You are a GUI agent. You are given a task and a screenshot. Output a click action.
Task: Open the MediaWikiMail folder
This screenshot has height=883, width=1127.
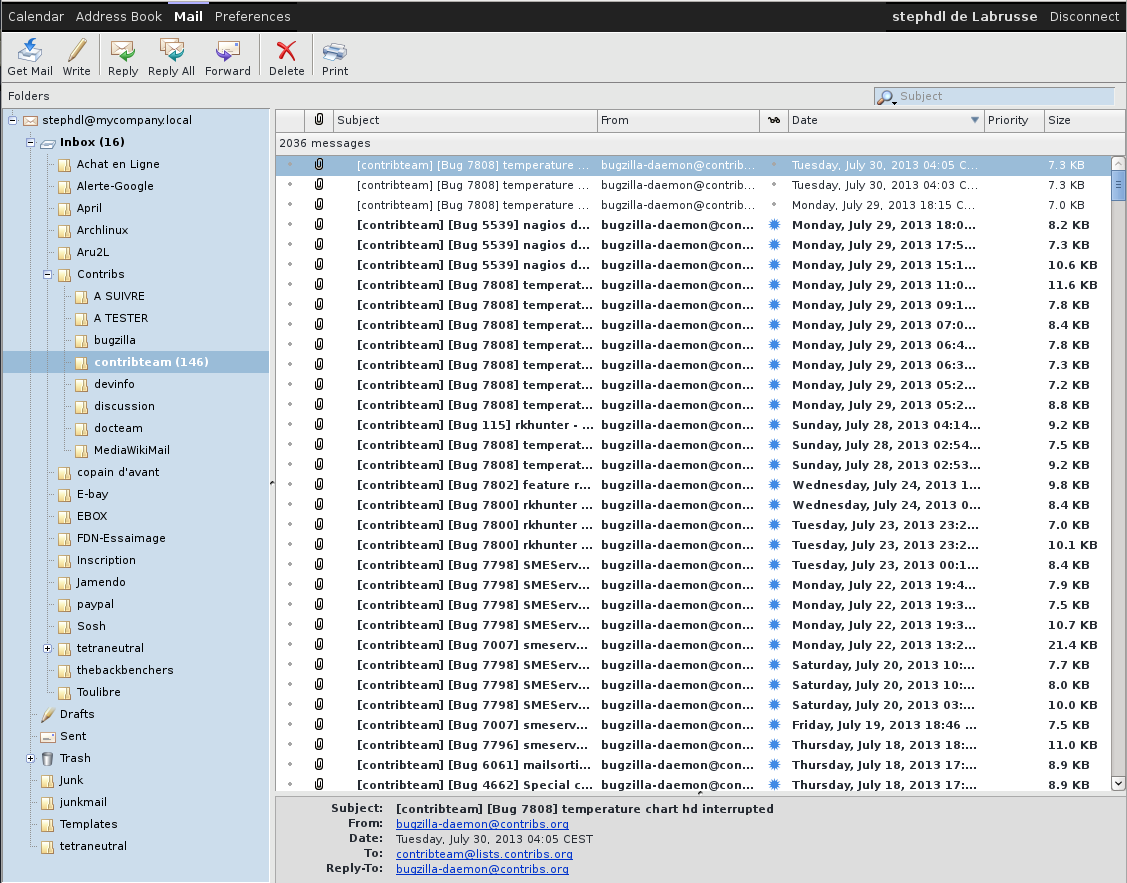click(x=132, y=450)
